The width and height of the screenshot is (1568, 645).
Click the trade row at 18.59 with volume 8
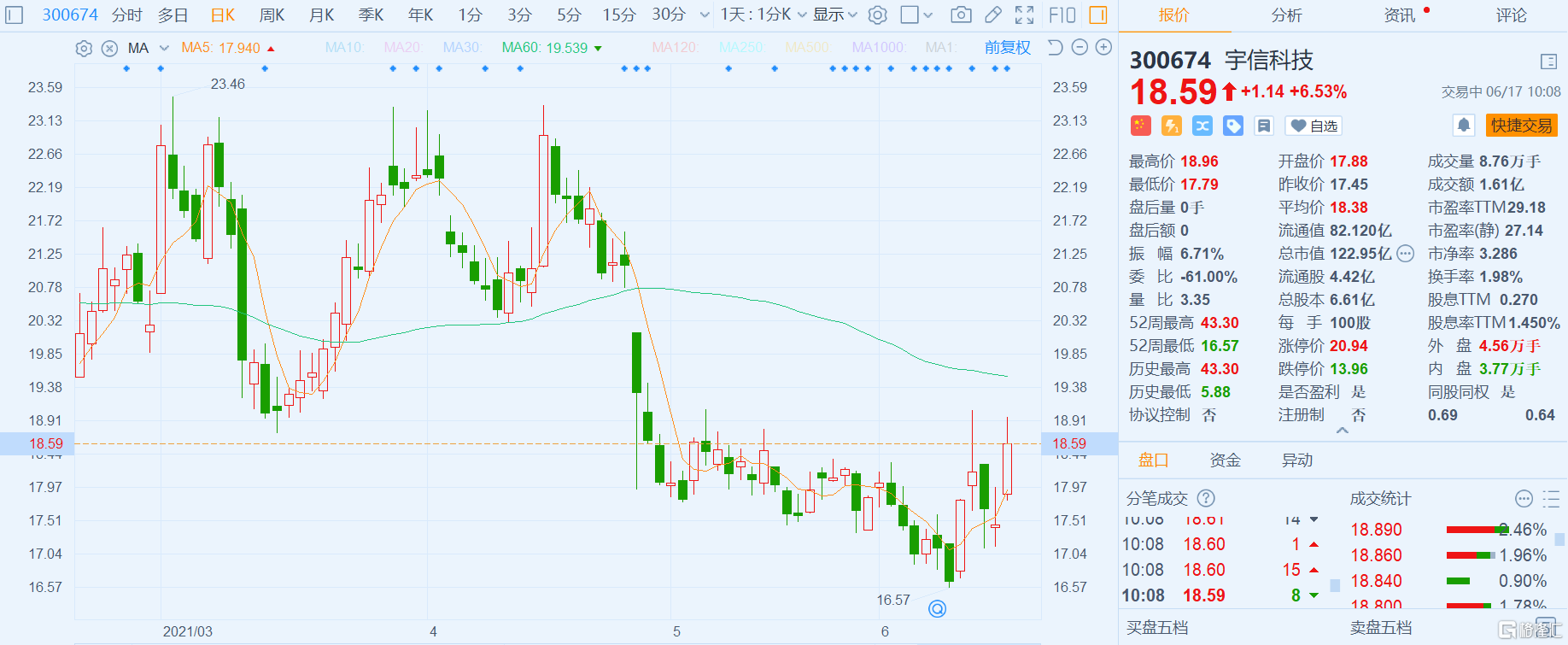click(1221, 595)
